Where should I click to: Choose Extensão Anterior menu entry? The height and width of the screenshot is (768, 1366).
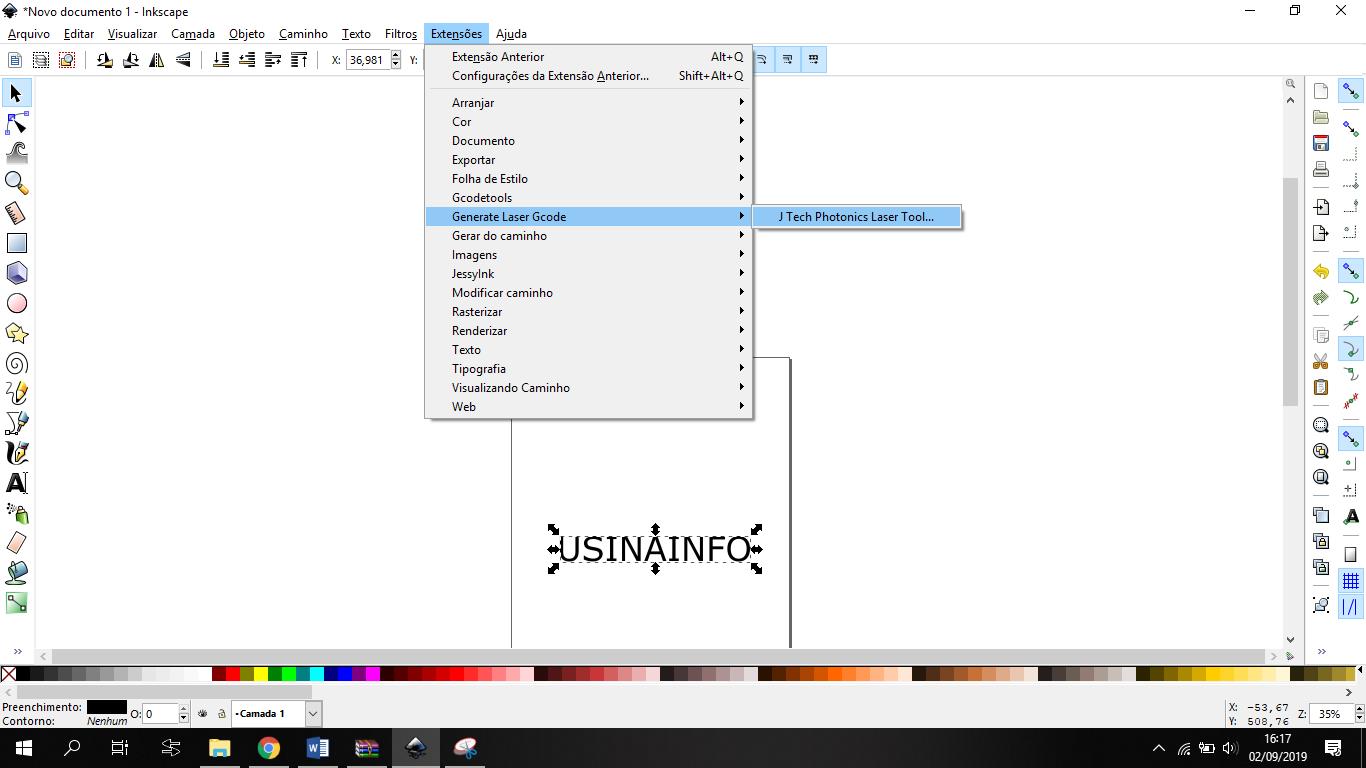[589, 57]
